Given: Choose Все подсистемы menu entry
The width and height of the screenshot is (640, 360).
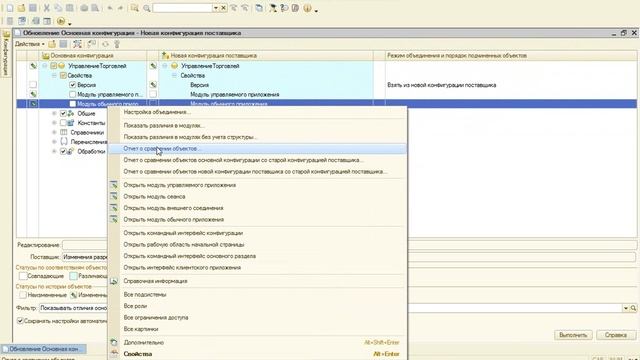Looking at the screenshot, I should pos(257,294).
